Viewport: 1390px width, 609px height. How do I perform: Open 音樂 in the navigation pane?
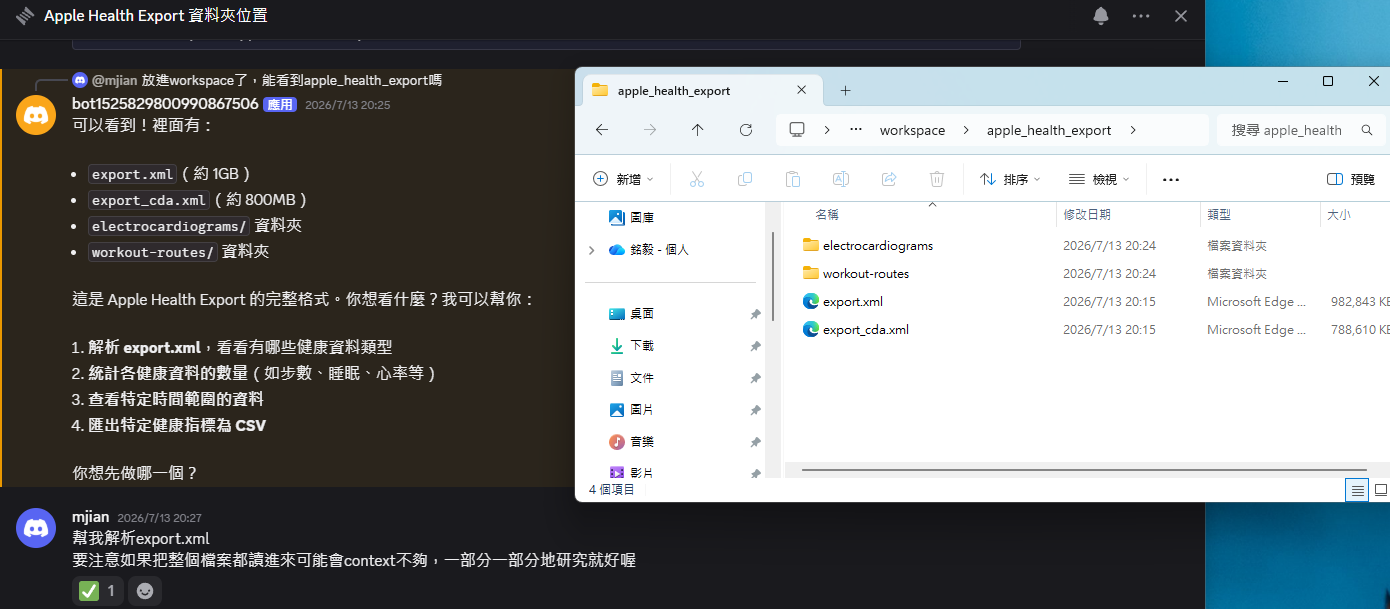tap(642, 441)
